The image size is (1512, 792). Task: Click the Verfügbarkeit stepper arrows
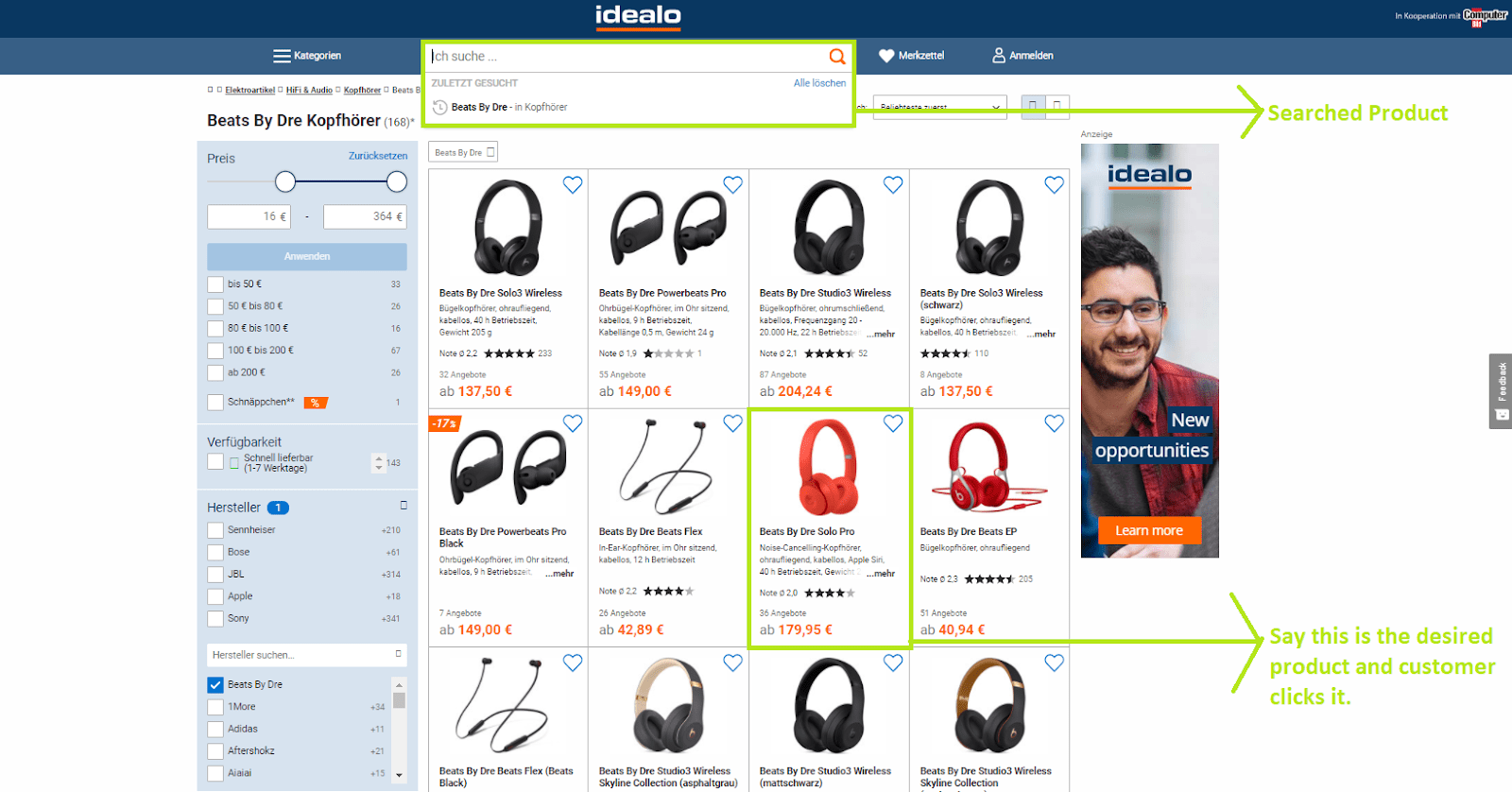point(379,463)
